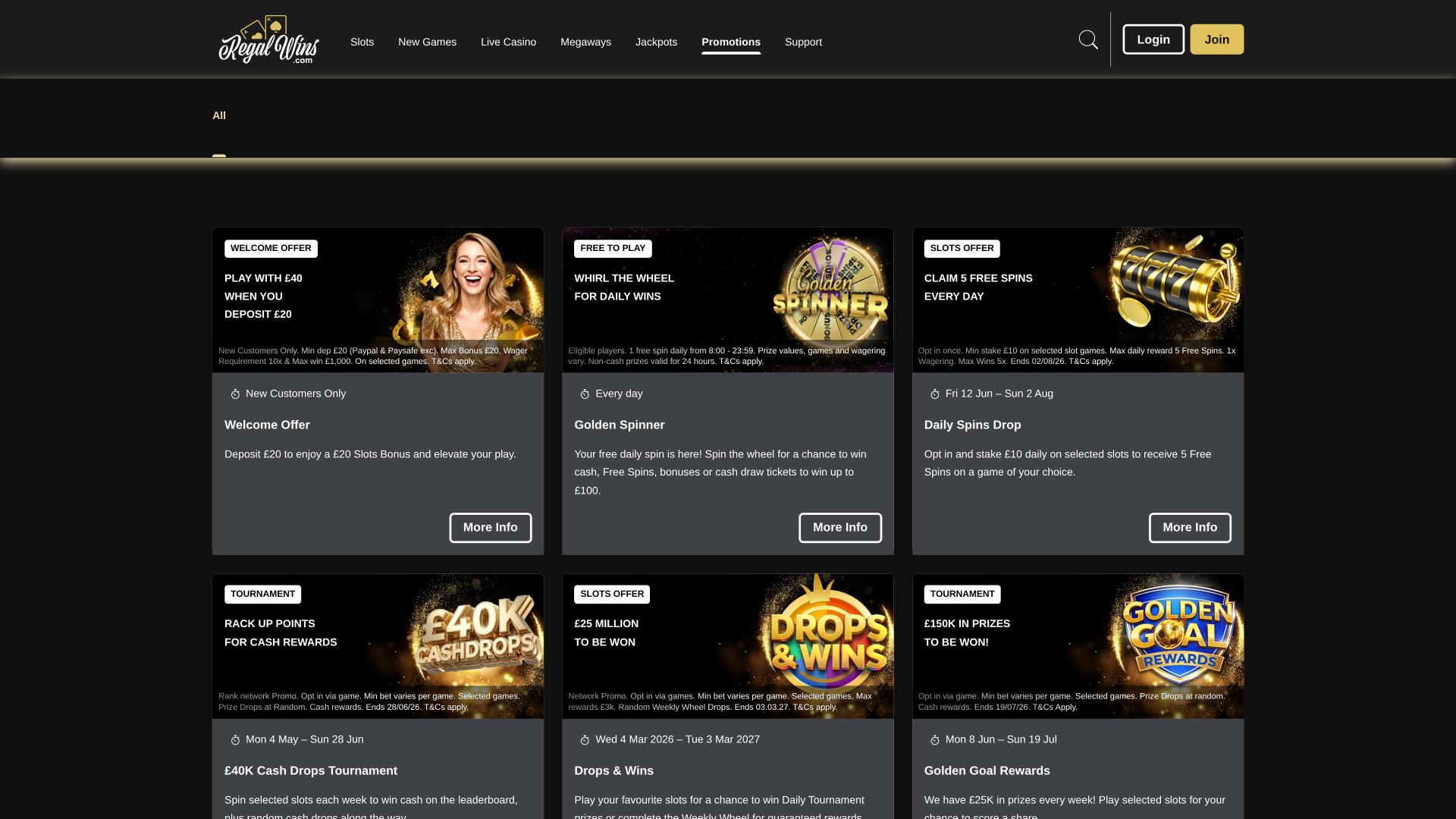Click the clock icon beside New Customers Only
This screenshot has height=819, width=1456.
(235, 394)
